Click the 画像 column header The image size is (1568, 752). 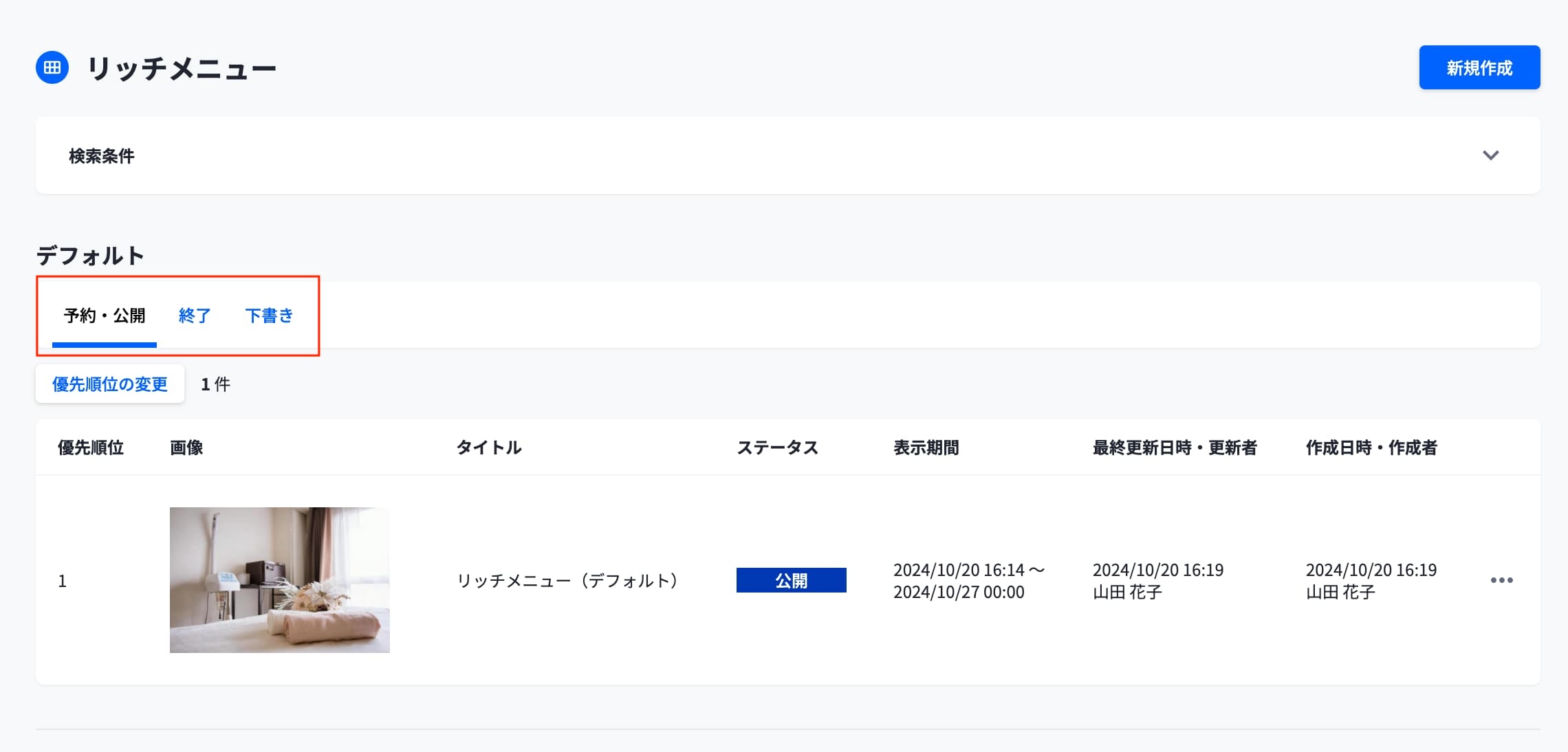tap(186, 447)
